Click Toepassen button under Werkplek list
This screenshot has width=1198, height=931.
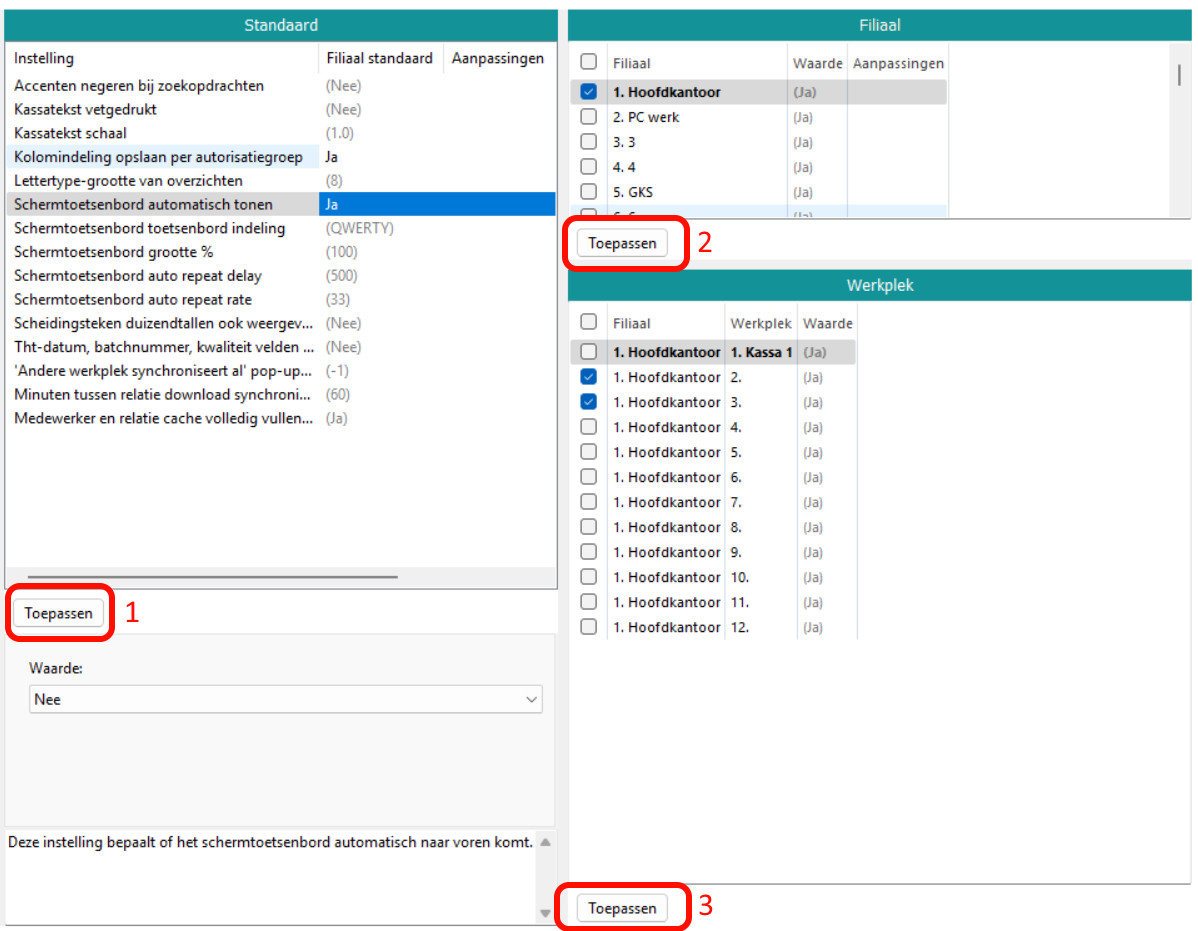622,908
